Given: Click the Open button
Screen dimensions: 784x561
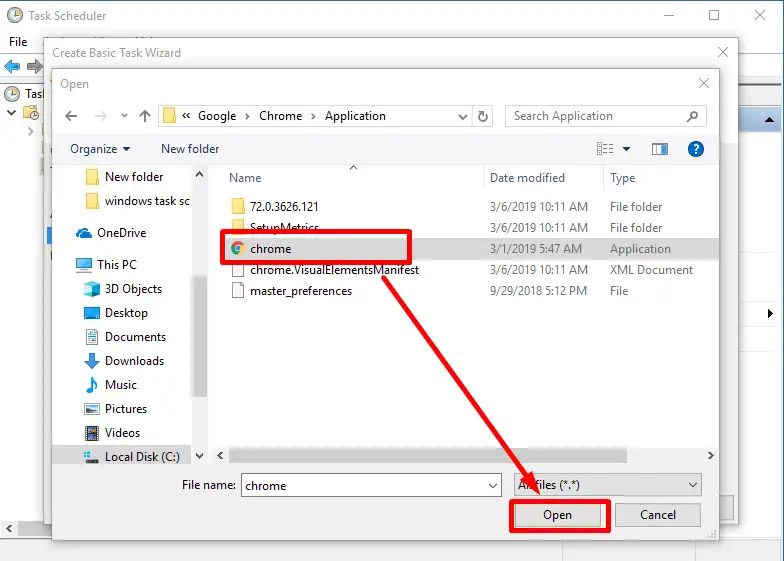Looking at the screenshot, I should tap(558, 515).
